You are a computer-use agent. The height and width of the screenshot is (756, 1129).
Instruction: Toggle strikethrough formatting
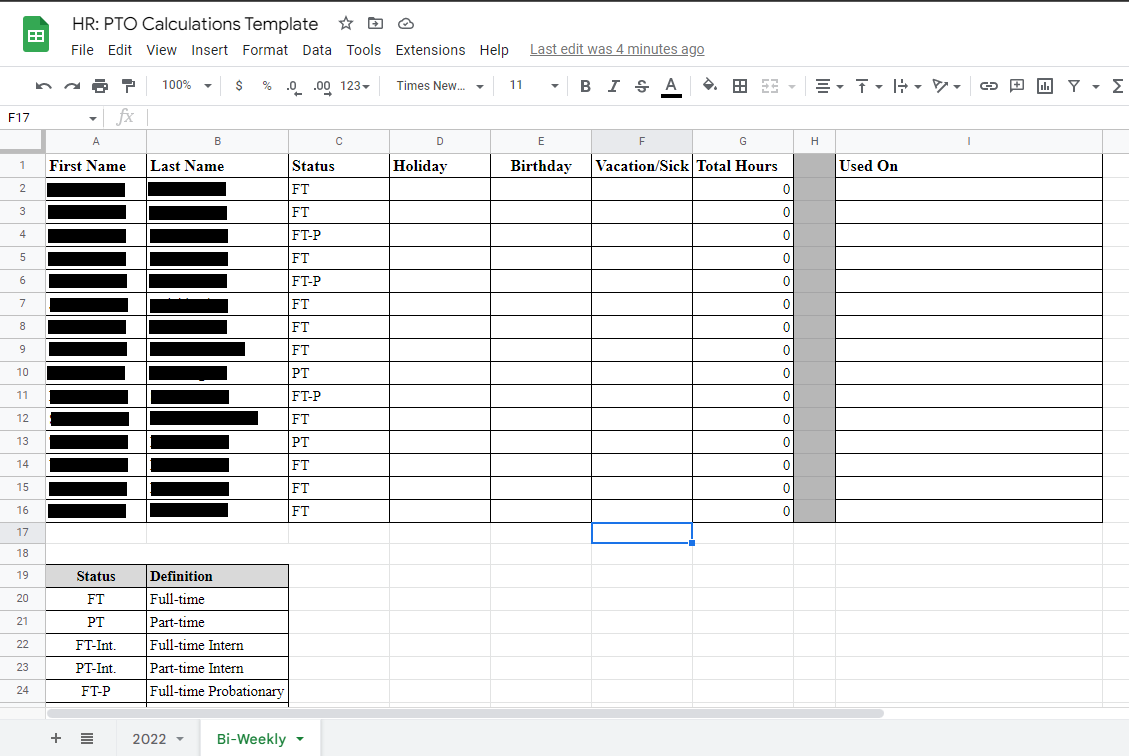coord(641,86)
